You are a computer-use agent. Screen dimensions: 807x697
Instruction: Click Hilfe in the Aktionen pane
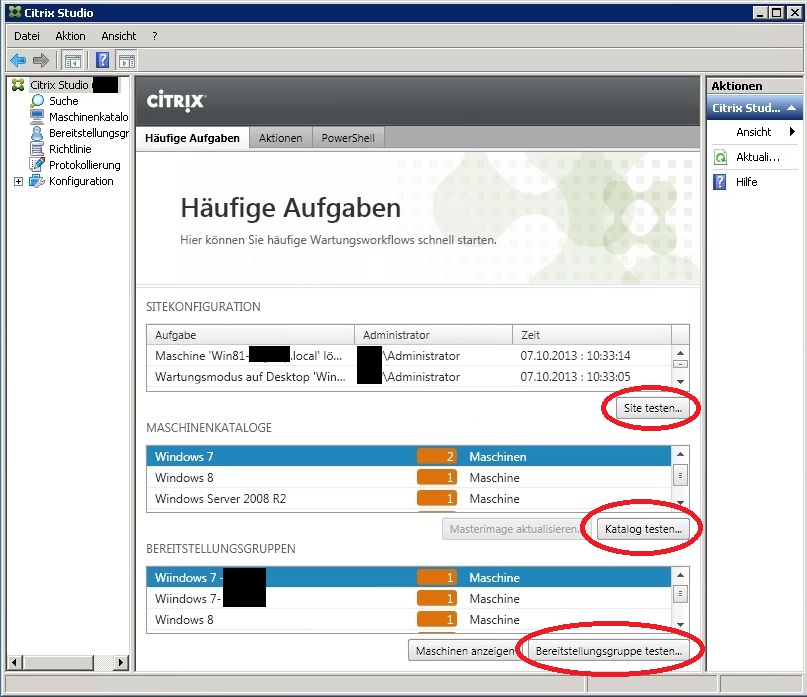(x=746, y=182)
